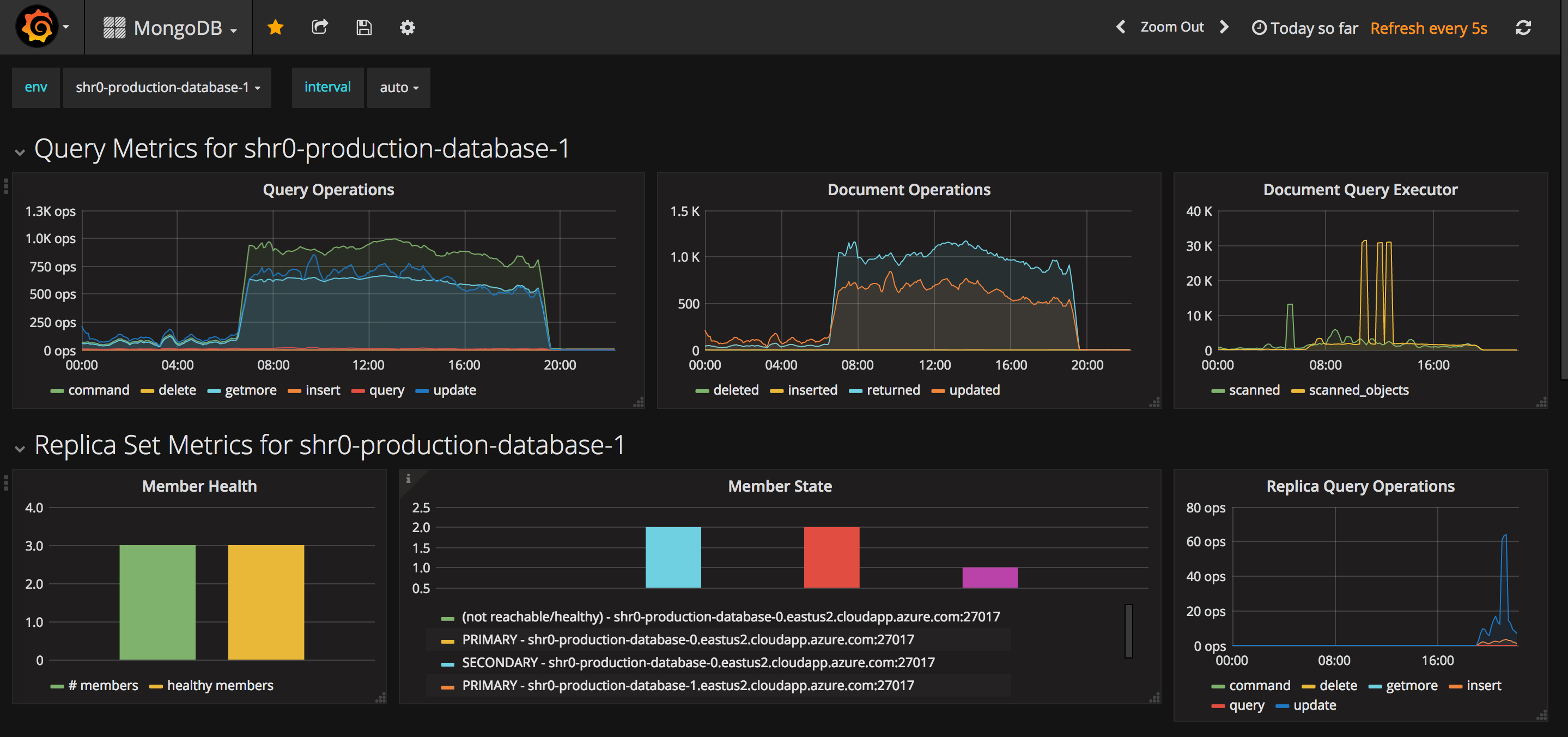Toggle updated series in Document Operations legend
Viewport: 1568px width, 737px height.
[x=974, y=390]
